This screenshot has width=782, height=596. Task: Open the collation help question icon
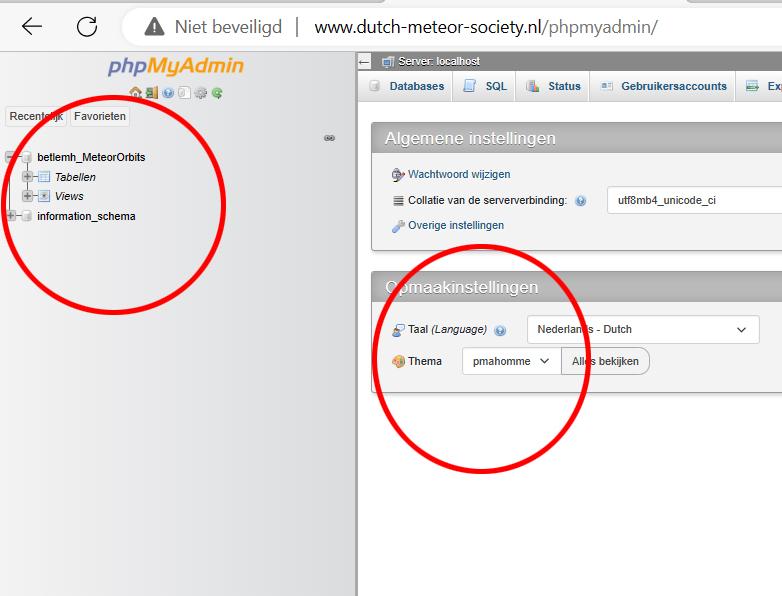pyautogui.click(x=581, y=200)
